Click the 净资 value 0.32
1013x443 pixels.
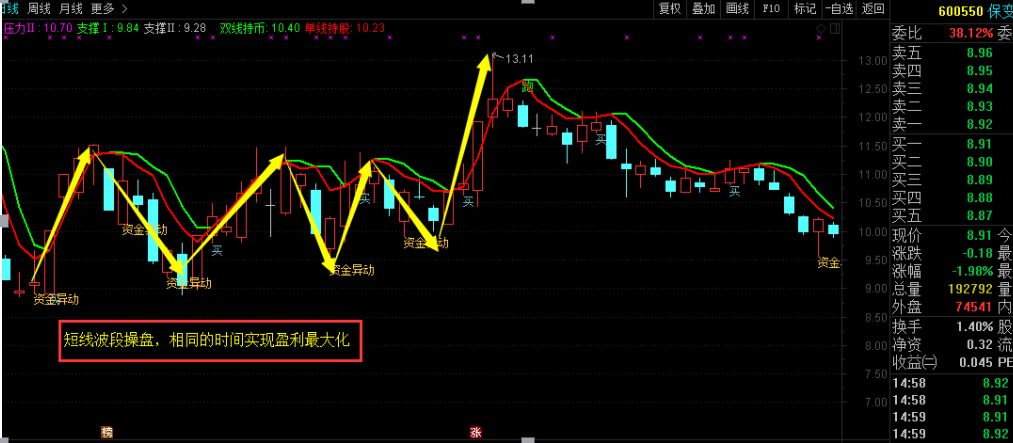(x=981, y=344)
